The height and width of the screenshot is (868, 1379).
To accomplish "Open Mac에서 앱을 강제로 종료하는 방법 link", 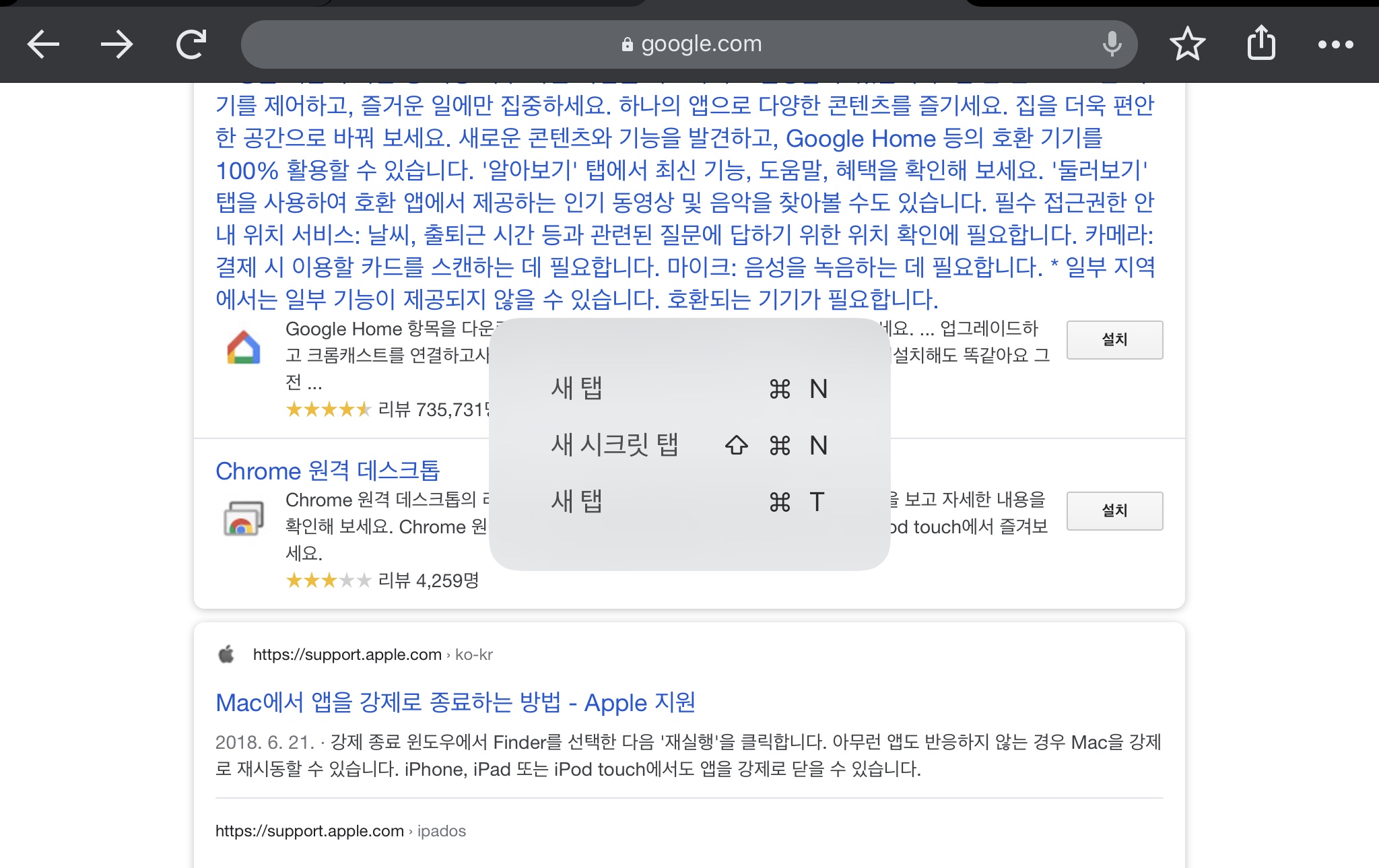I will click(455, 702).
